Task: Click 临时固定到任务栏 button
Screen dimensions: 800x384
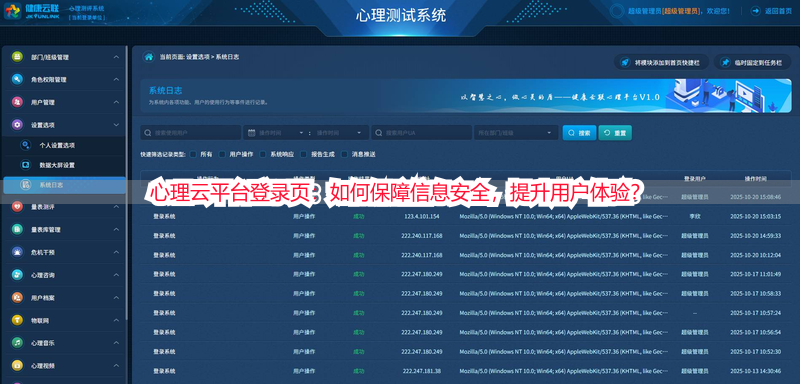Action: [752, 62]
